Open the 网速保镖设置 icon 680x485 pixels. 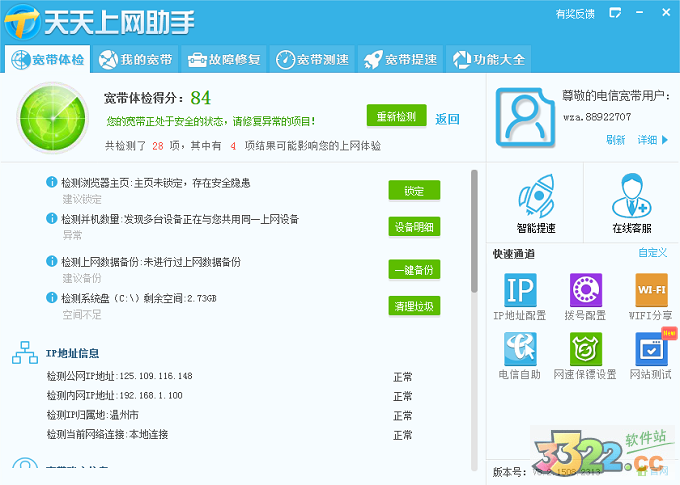[586, 350]
